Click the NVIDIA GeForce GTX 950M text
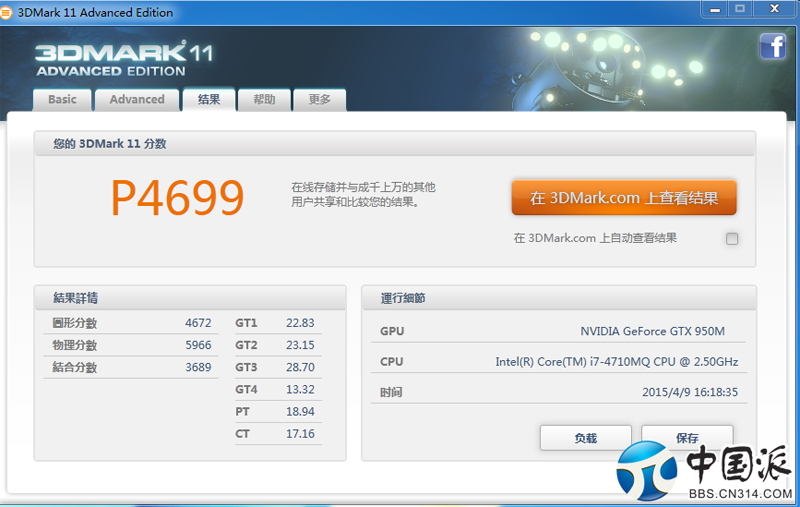The height and width of the screenshot is (507, 800). point(653,332)
